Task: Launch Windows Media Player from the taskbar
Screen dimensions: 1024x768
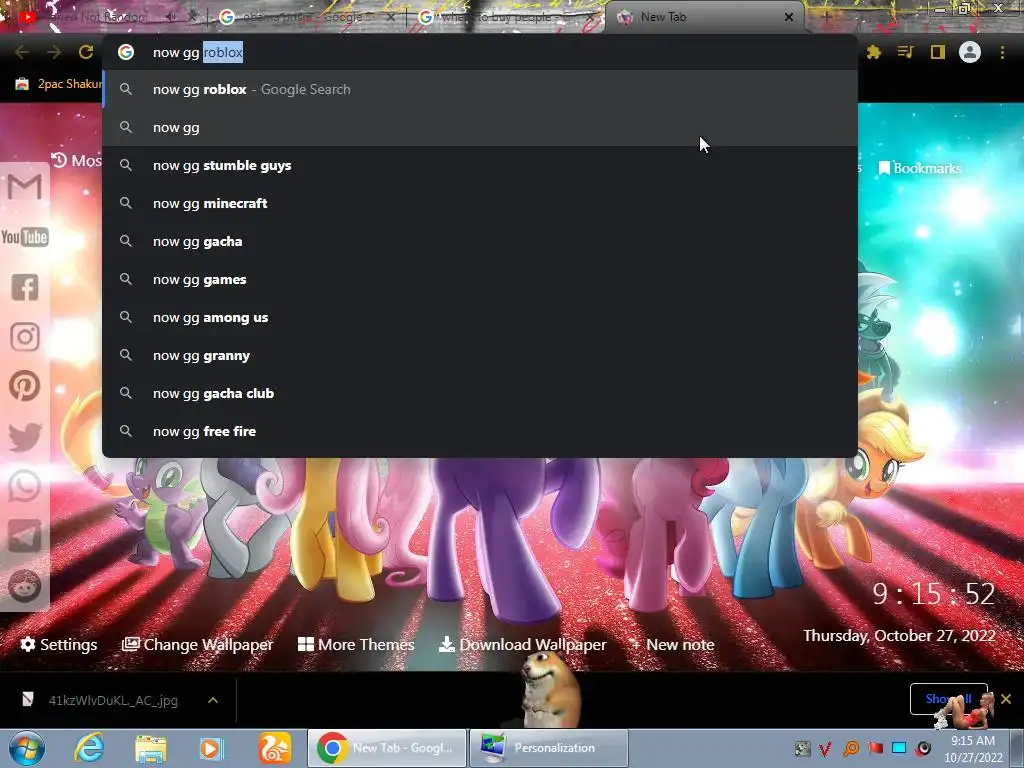Action: [x=211, y=748]
